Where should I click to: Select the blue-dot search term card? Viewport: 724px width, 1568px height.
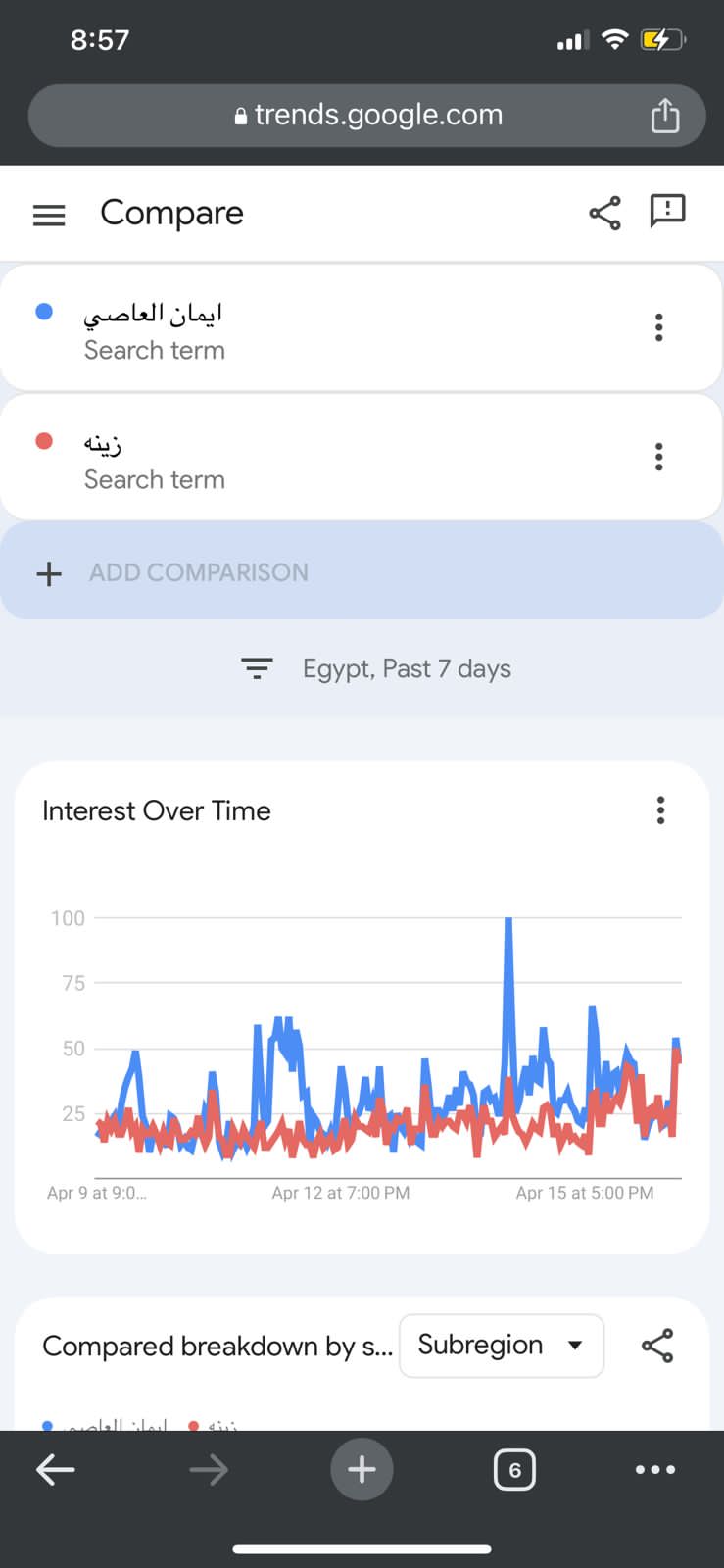294,328
